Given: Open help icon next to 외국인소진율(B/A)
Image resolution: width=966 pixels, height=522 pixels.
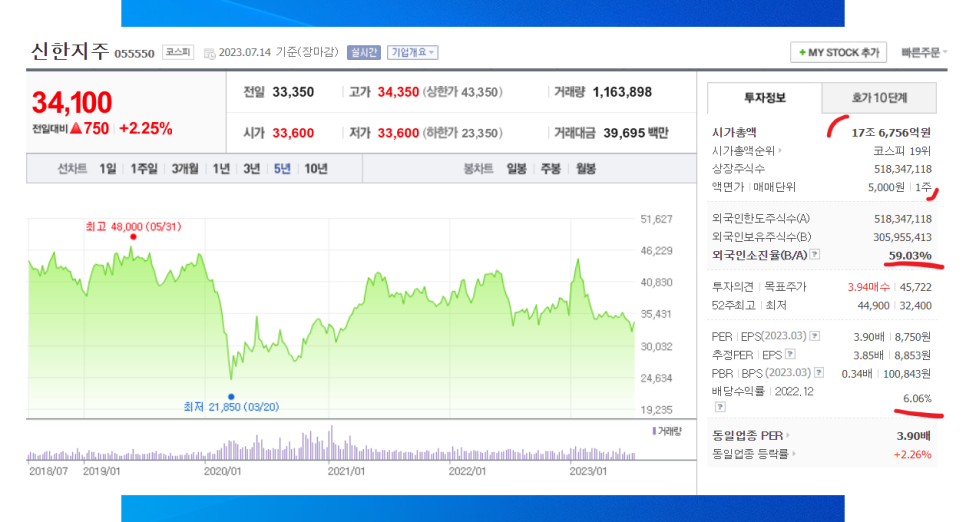Looking at the screenshot, I should tap(814, 255).
